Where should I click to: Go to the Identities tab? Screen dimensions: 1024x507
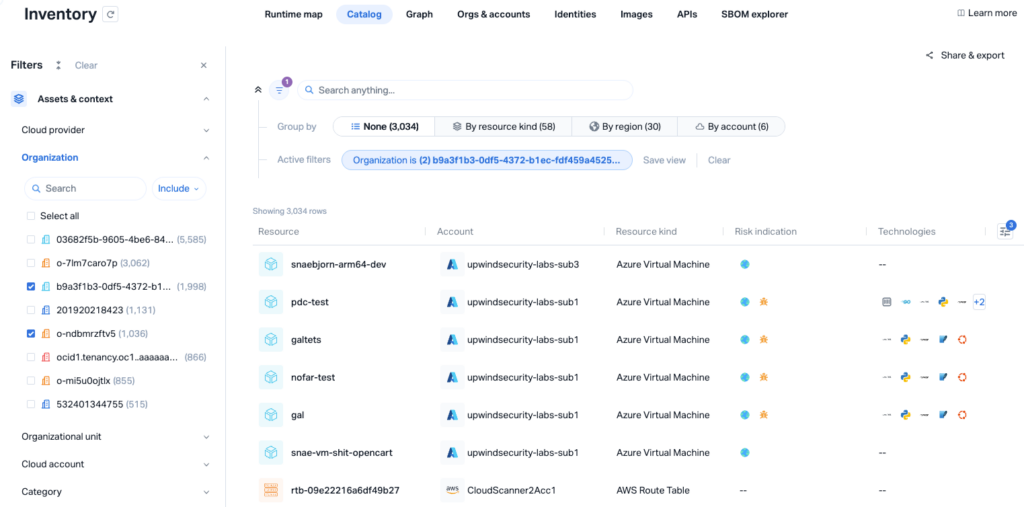pos(575,14)
